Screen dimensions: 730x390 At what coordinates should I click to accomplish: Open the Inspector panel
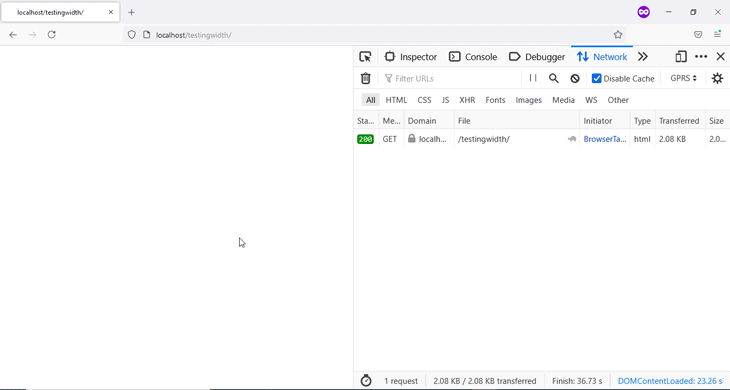(411, 57)
